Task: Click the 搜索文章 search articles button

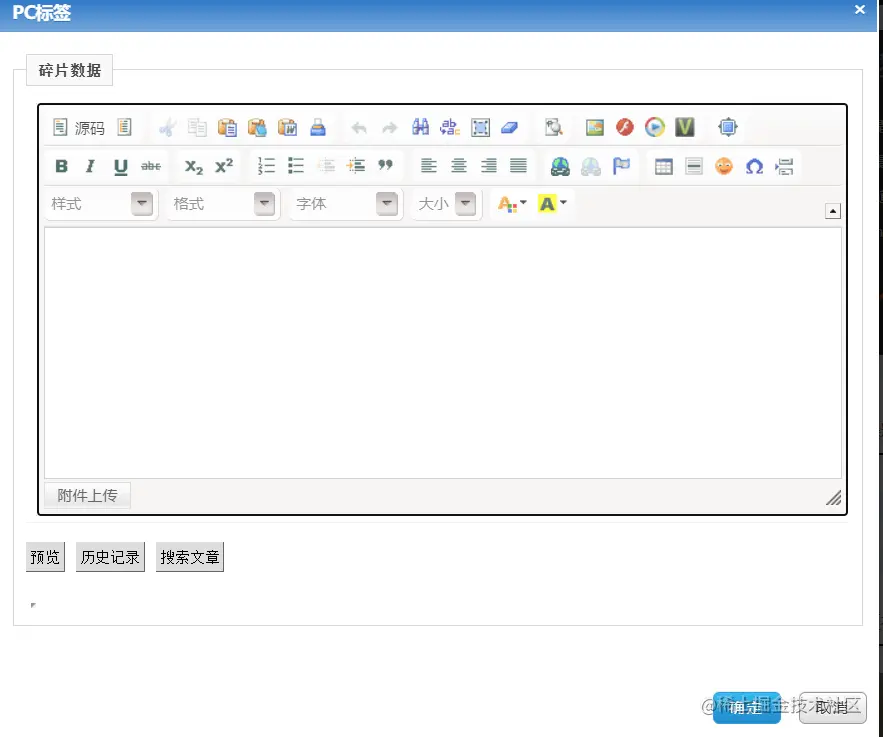Action: [190, 557]
